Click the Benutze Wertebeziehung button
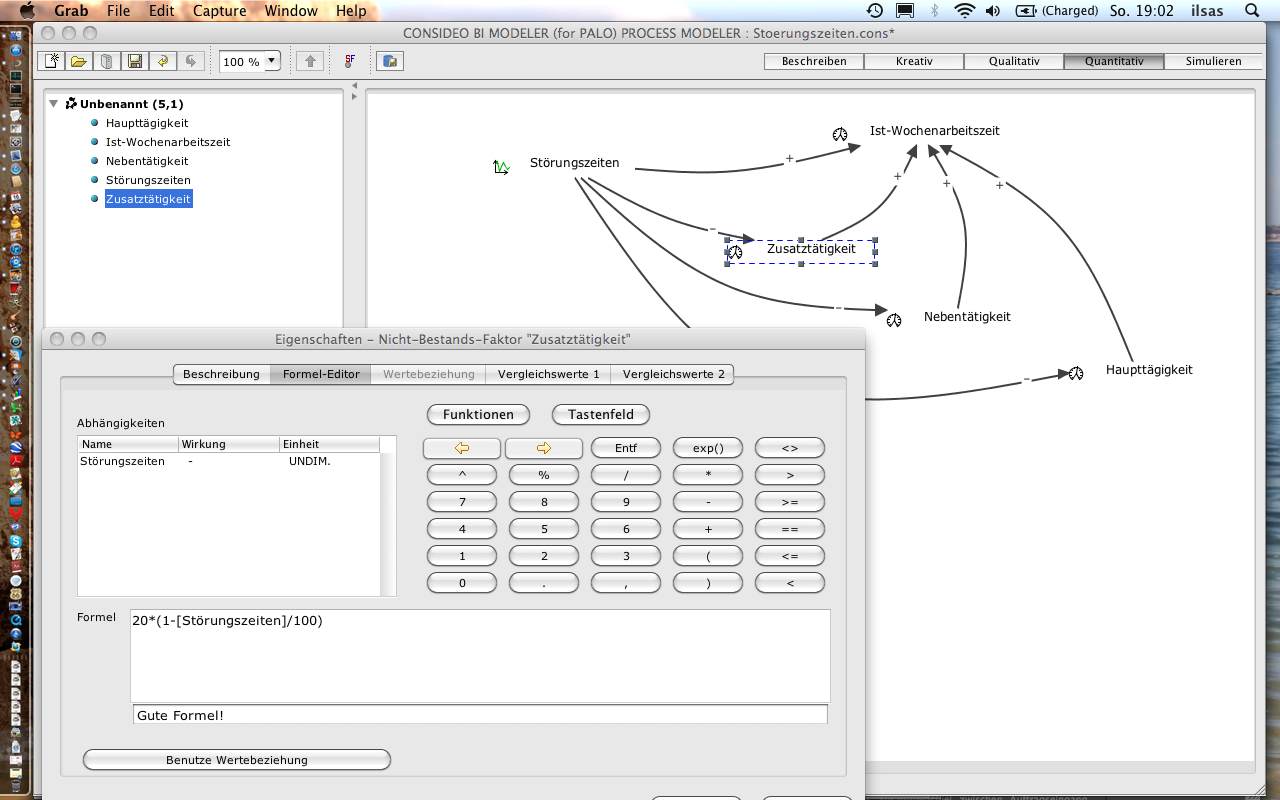 coord(236,760)
